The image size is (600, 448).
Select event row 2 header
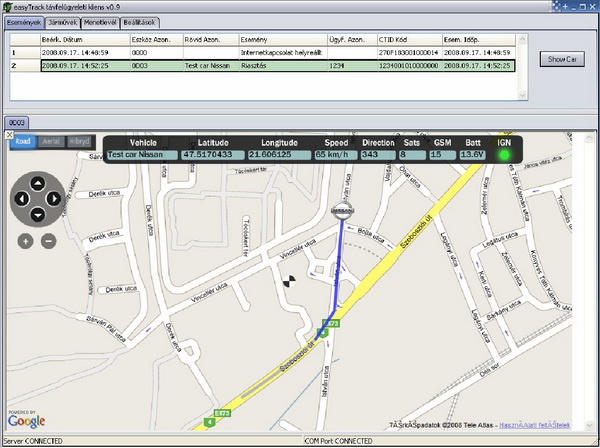click(25, 66)
